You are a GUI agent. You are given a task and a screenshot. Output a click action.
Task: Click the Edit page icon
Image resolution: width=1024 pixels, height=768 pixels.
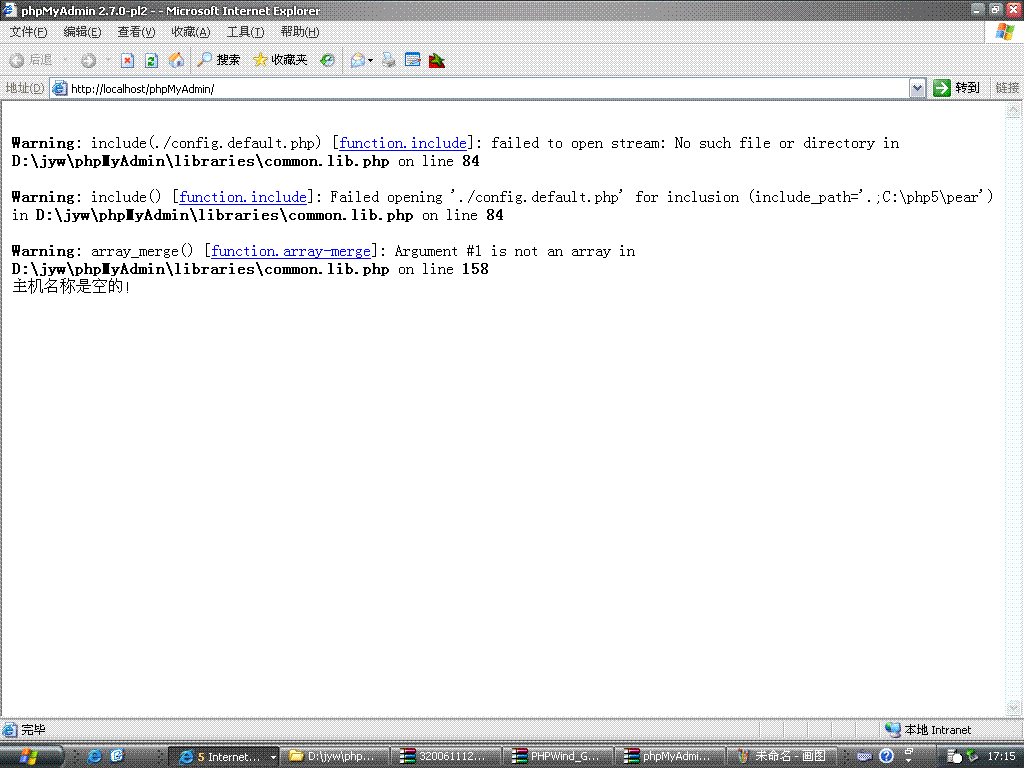[412, 60]
